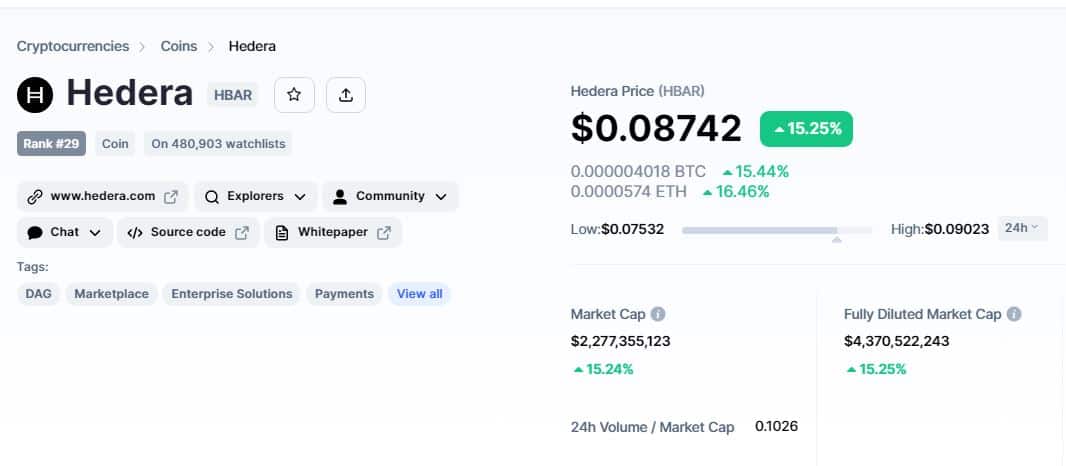The image size is (1066, 466).
Task: Select the Hedera breadcrumb item
Action: 252,46
